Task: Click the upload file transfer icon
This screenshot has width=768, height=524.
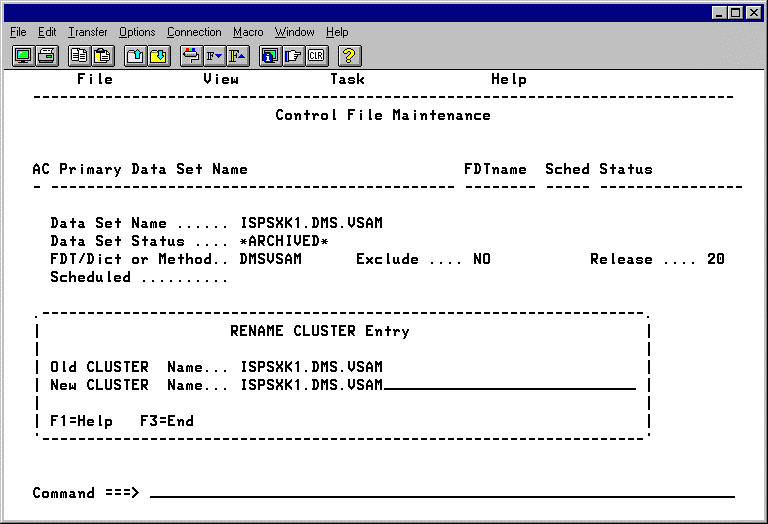Action: click(135, 56)
